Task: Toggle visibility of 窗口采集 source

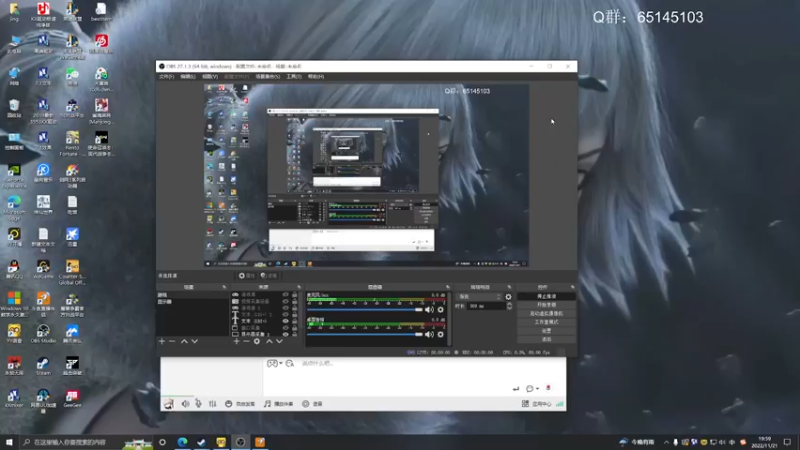Action: click(286, 328)
